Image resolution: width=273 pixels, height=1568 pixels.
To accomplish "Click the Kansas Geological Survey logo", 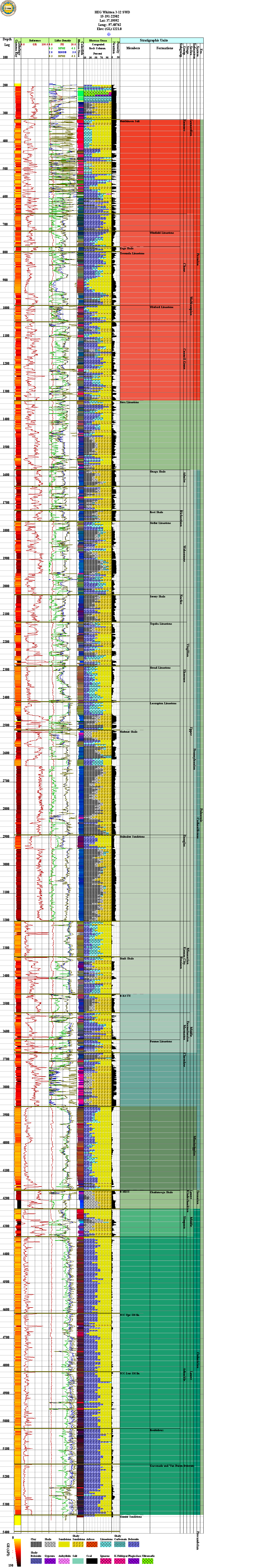I will click(x=8, y=8).
